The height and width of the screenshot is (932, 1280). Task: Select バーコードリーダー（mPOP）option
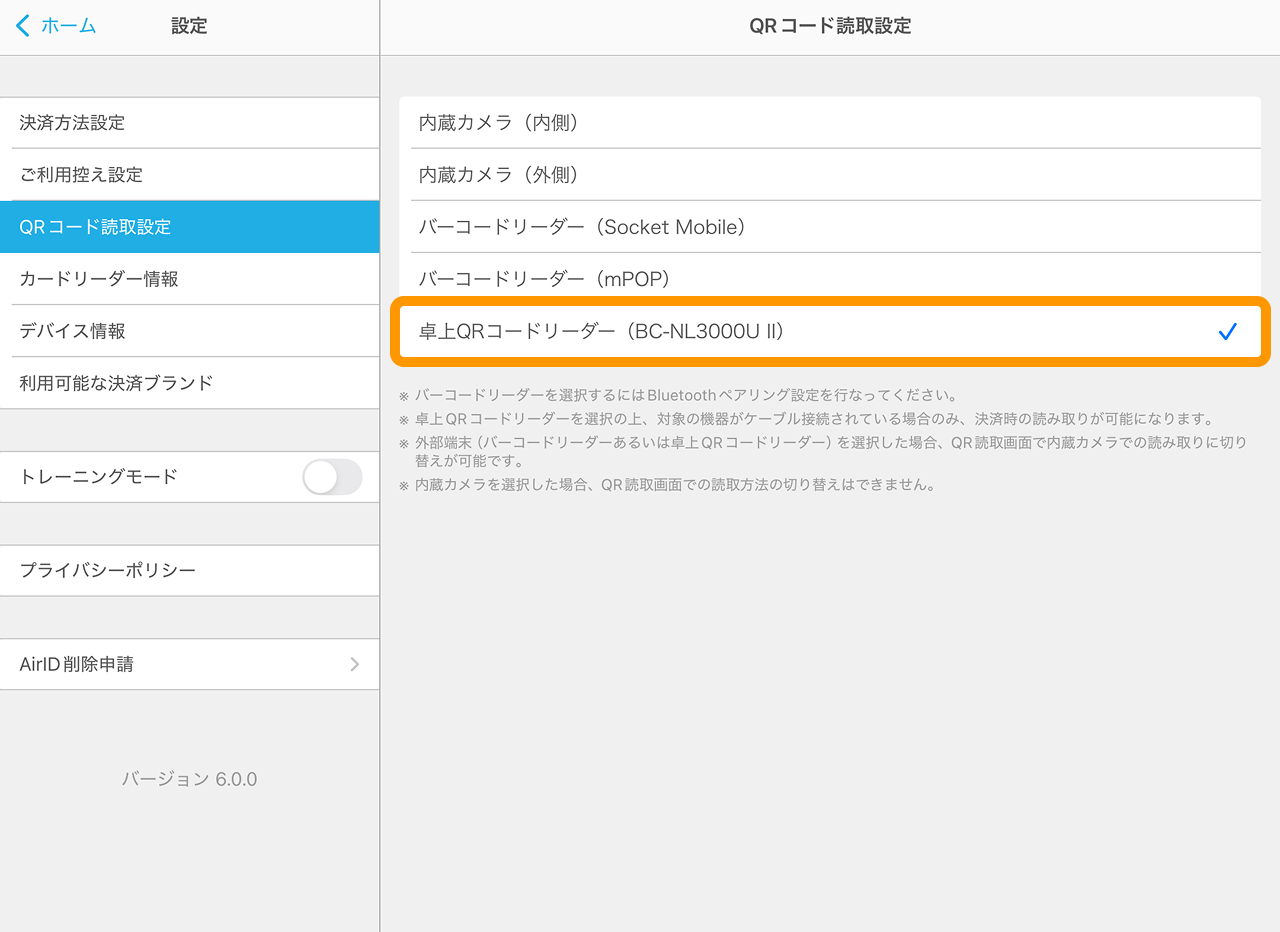tap(830, 279)
